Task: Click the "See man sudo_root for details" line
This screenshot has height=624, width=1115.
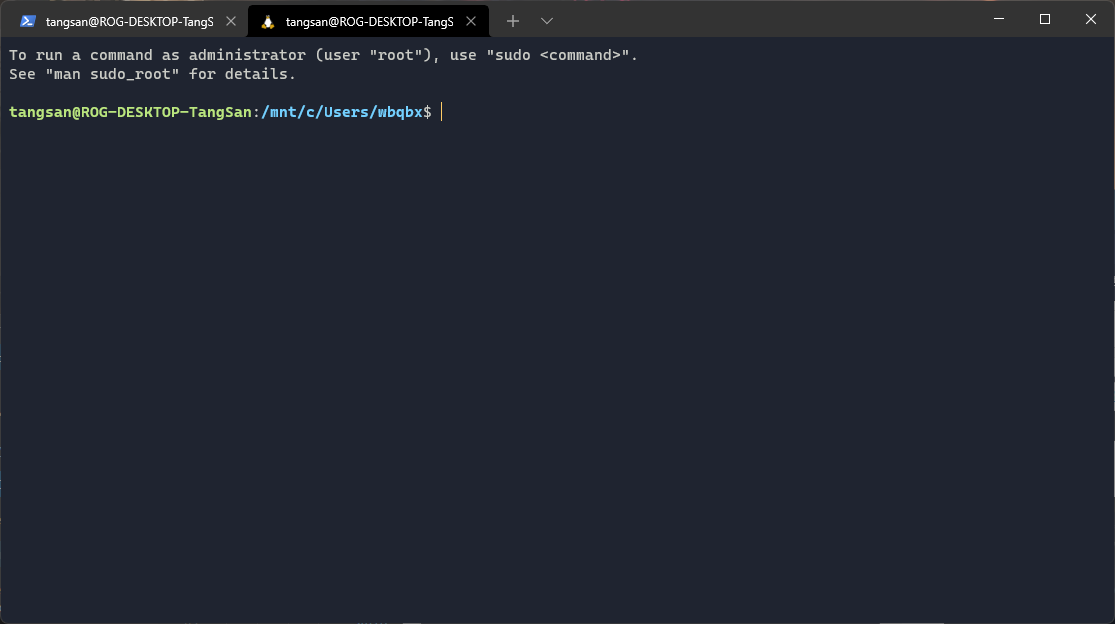Action: click(x=152, y=74)
